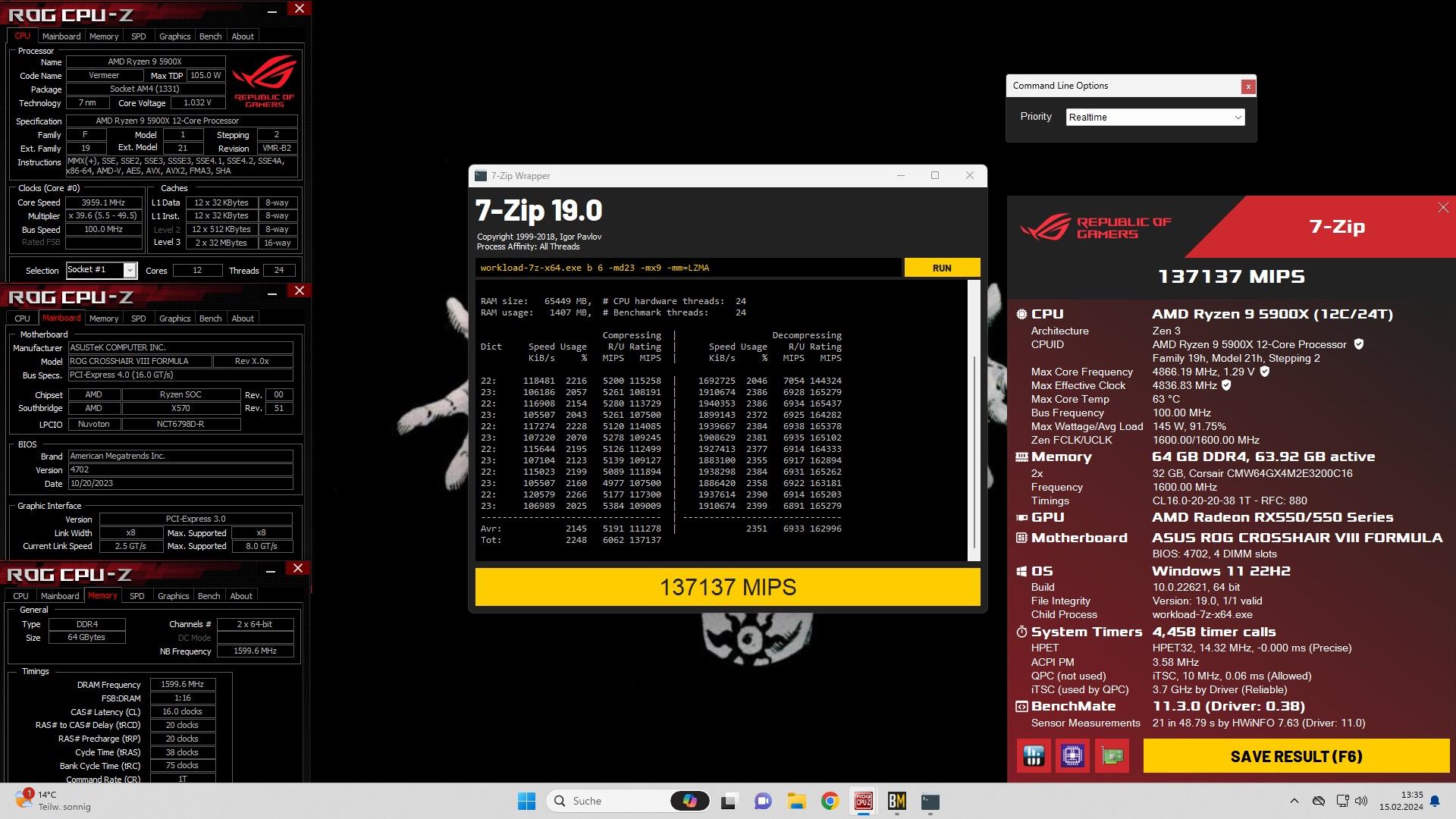Start the benchmark with the RUN button
Image resolution: width=1456 pixels, height=819 pixels.
point(942,268)
